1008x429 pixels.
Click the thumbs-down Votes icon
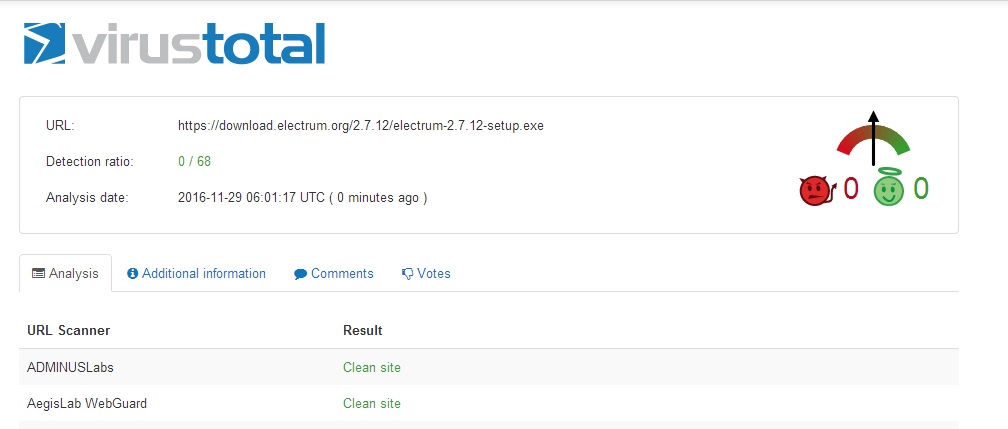pos(407,274)
